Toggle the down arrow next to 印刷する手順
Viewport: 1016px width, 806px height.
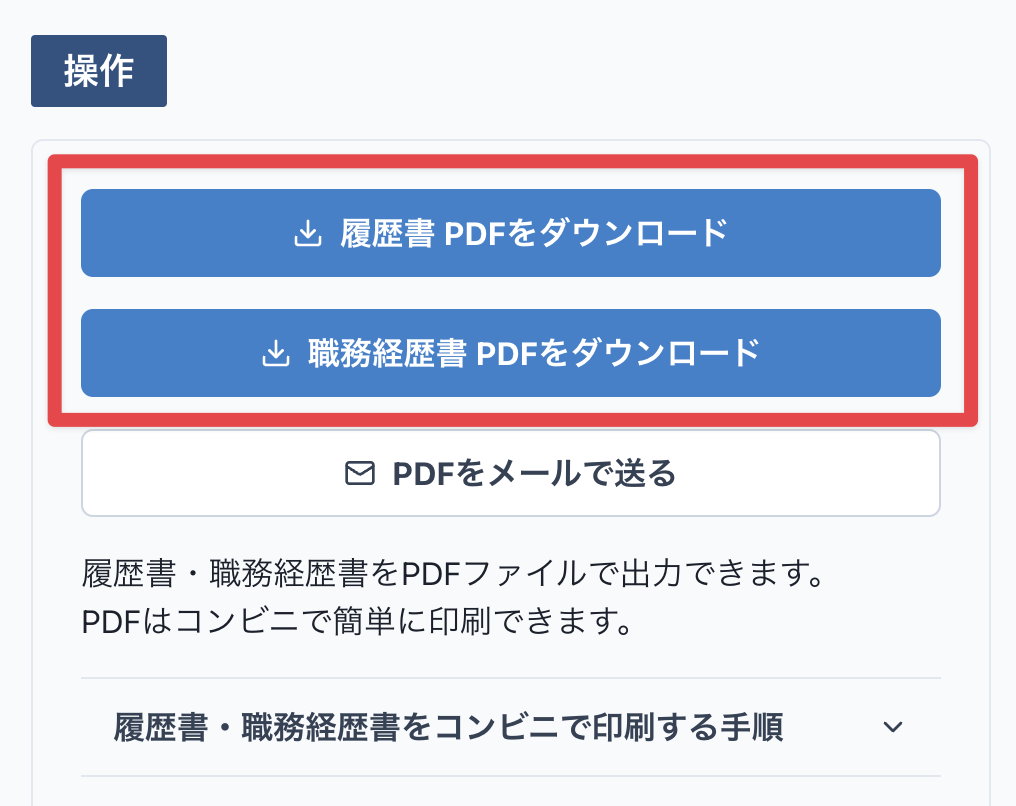[x=893, y=727]
